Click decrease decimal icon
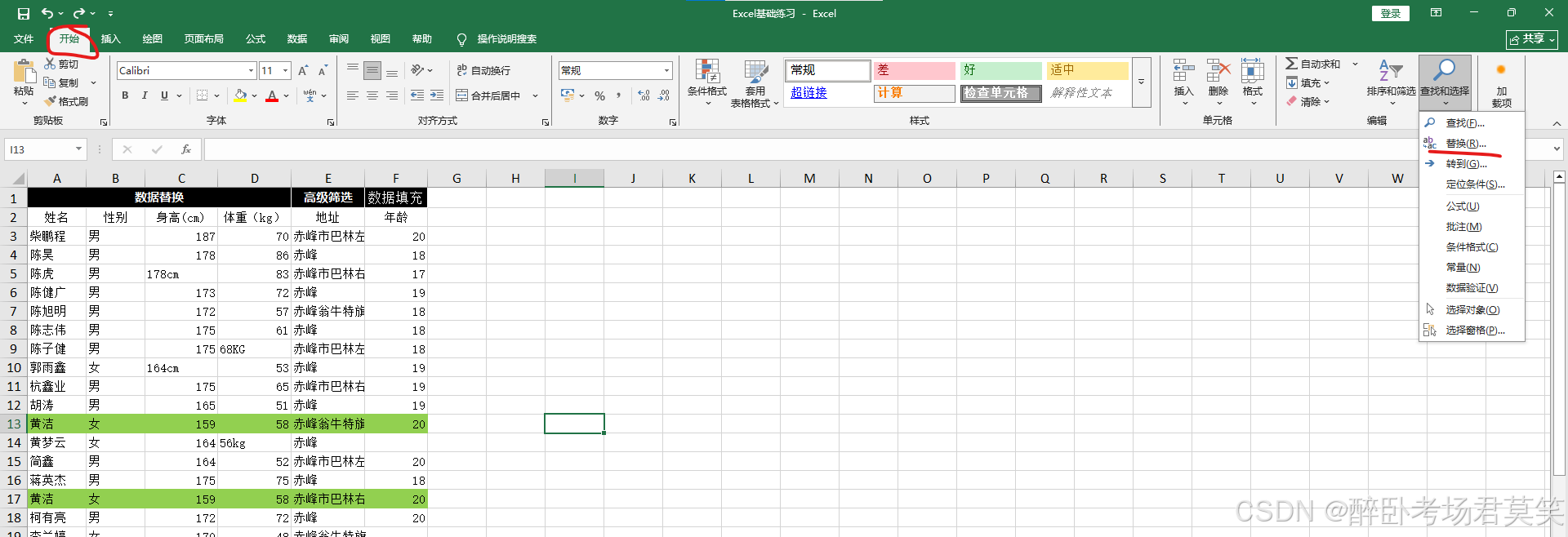The width and height of the screenshot is (1568, 537). tap(664, 95)
